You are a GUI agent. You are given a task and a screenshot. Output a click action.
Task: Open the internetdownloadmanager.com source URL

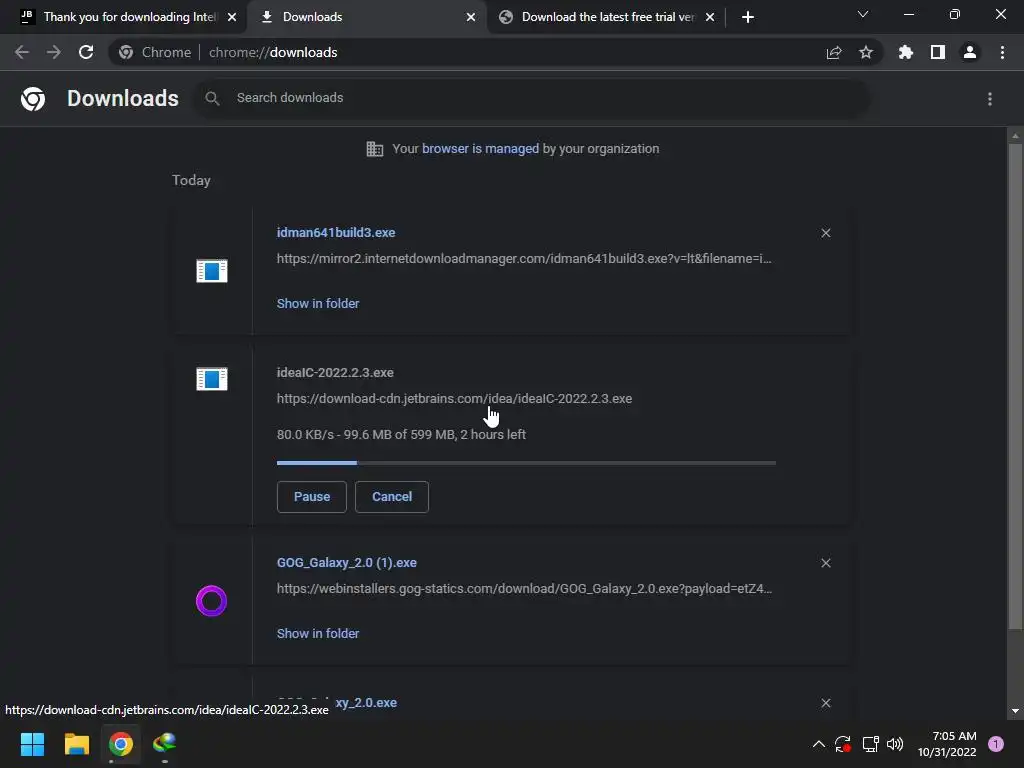pyautogui.click(x=524, y=259)
